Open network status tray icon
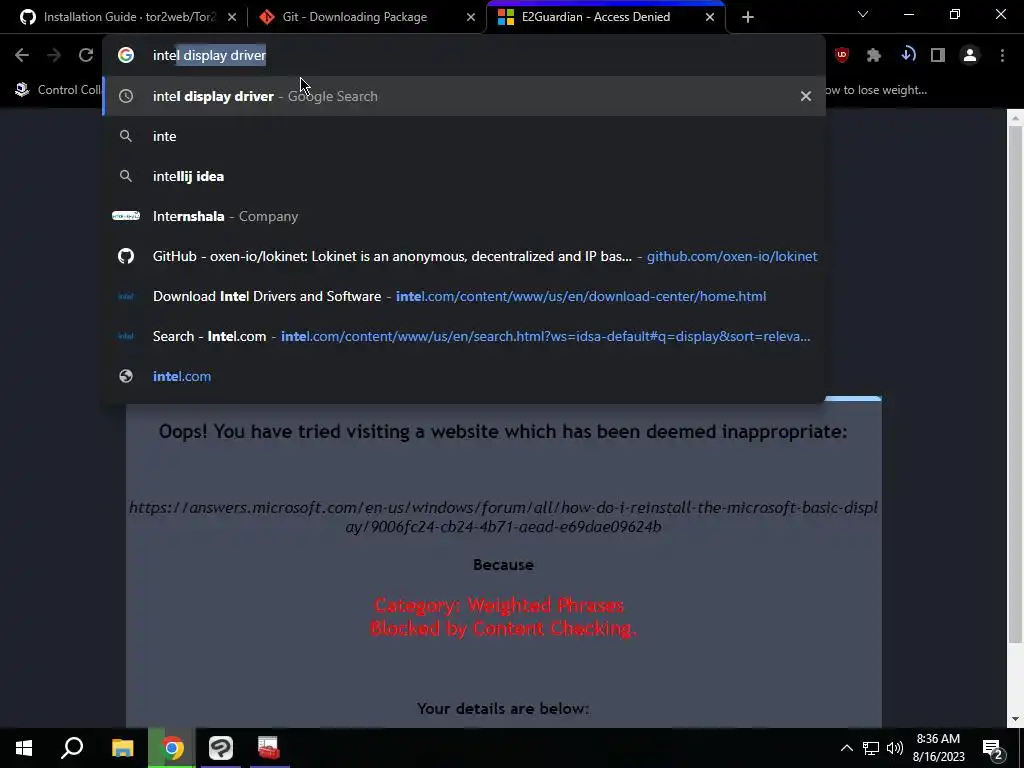1024x768 pixels. (x=871, y=748)
